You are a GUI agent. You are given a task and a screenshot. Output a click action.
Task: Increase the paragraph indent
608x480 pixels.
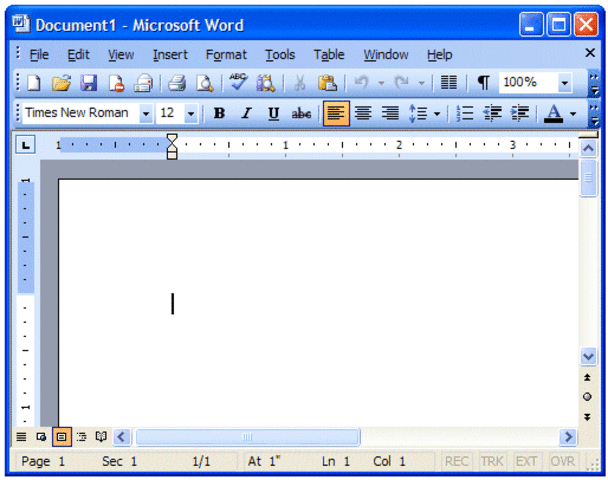520,113
